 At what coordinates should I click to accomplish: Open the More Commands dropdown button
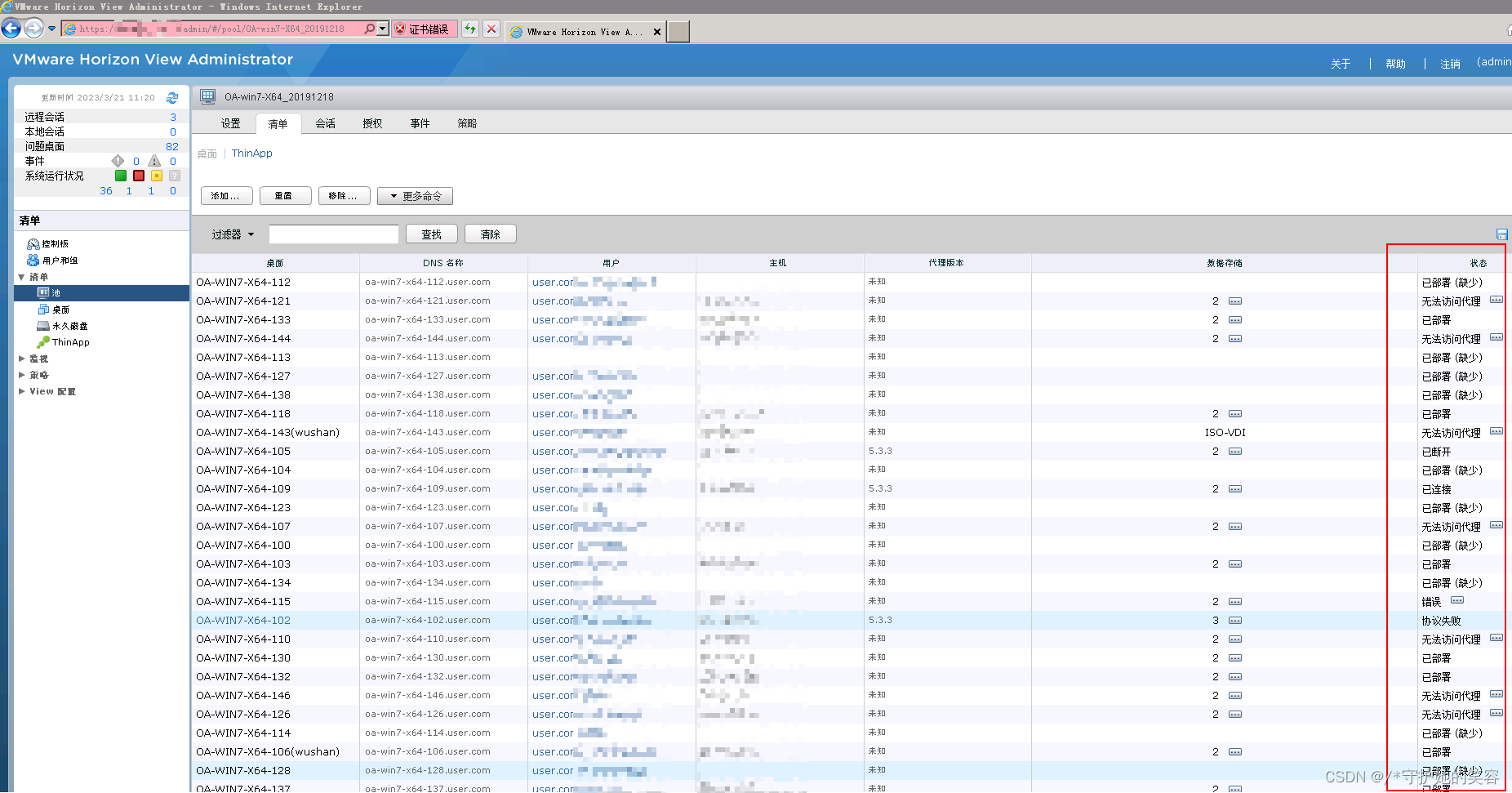[415, 196]
